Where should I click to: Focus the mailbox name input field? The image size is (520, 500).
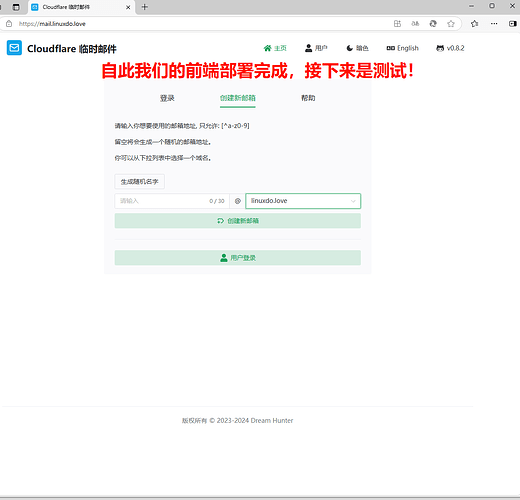[x=172, y=201]
